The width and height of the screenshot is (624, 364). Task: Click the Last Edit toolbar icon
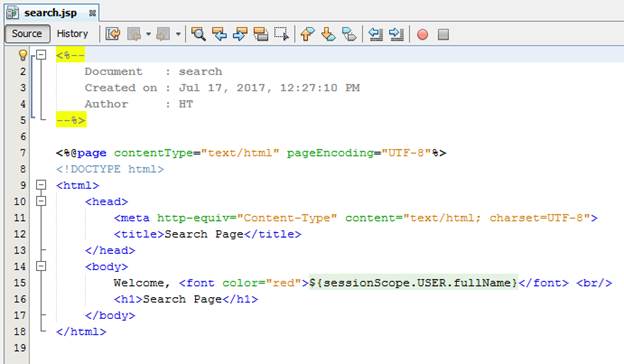pos(113,34)
